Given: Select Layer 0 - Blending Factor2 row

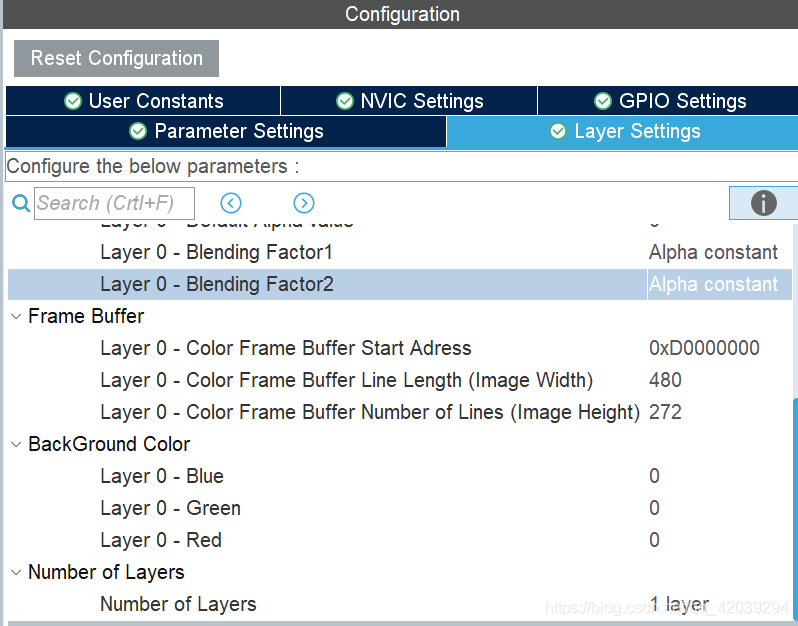Looking at the screenshot, I should (400, 284).
